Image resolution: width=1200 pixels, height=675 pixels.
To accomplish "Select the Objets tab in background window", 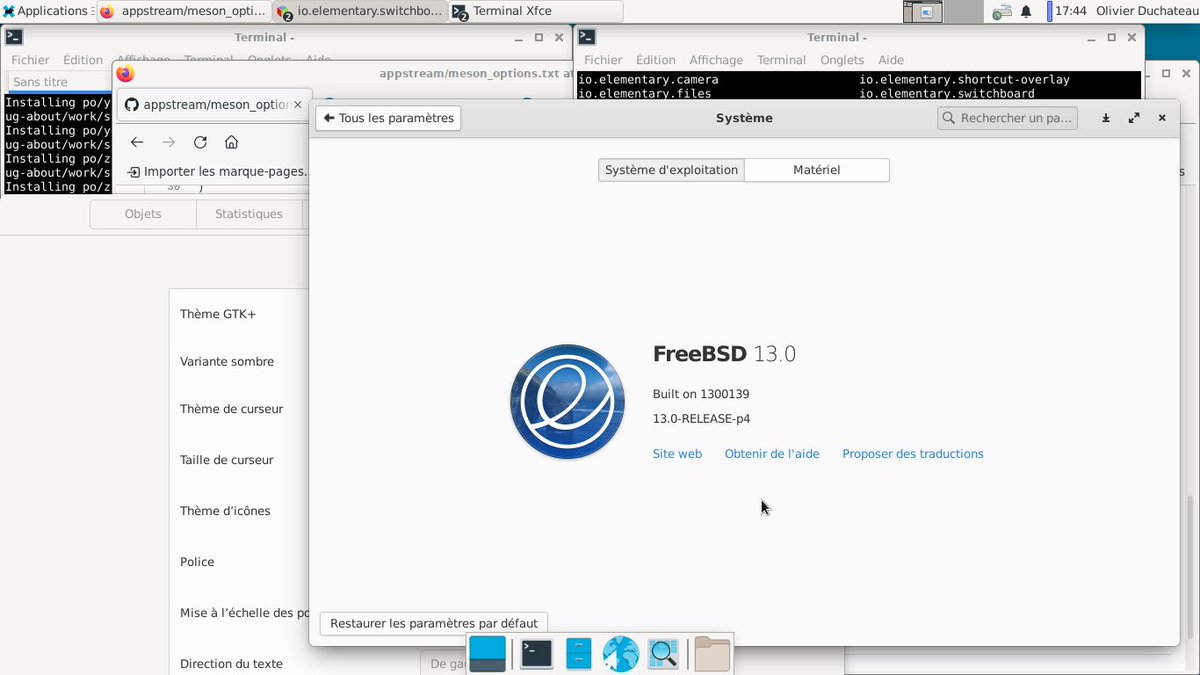I will pos(143,214).
